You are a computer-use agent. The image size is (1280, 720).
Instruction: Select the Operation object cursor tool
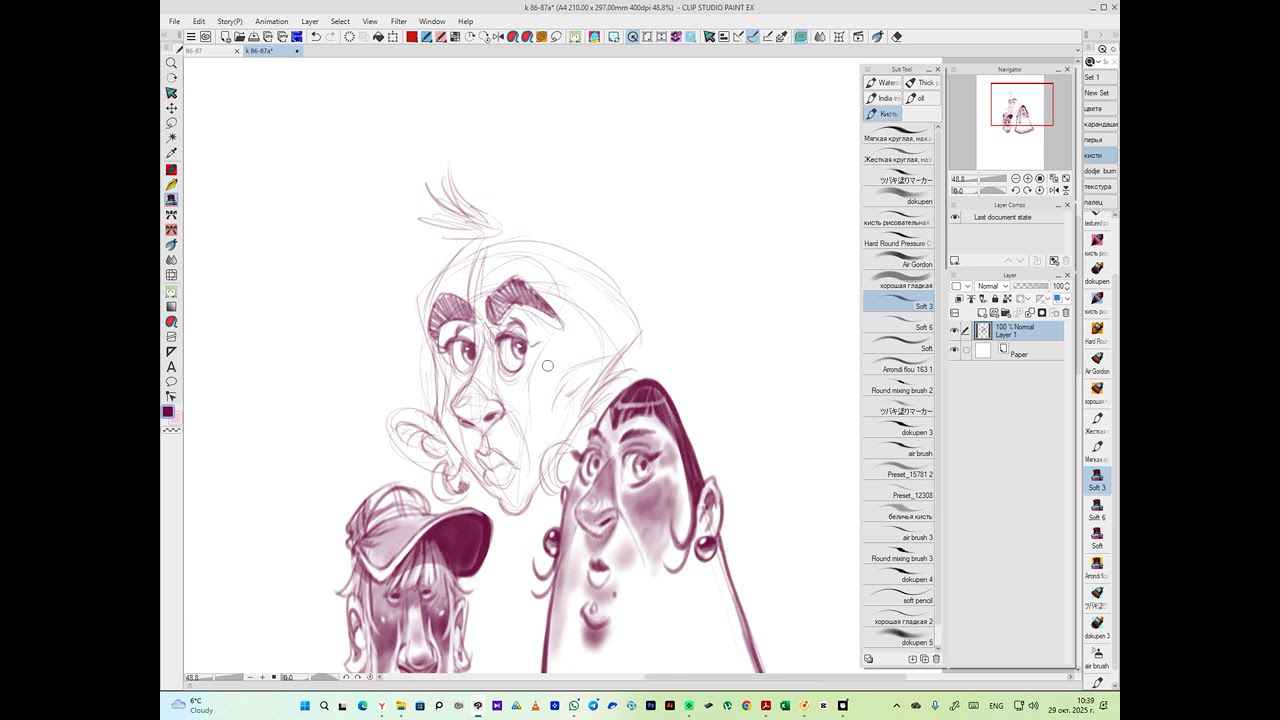click(x=171, y=92)
